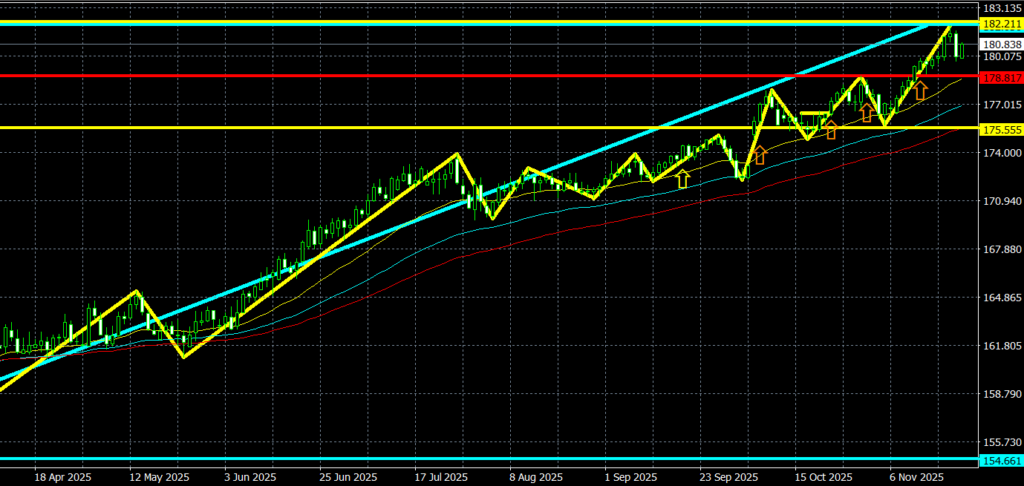Select the yellow 175.555 price label
Screen dimensions: 1024x486
tap(1001, 129)
